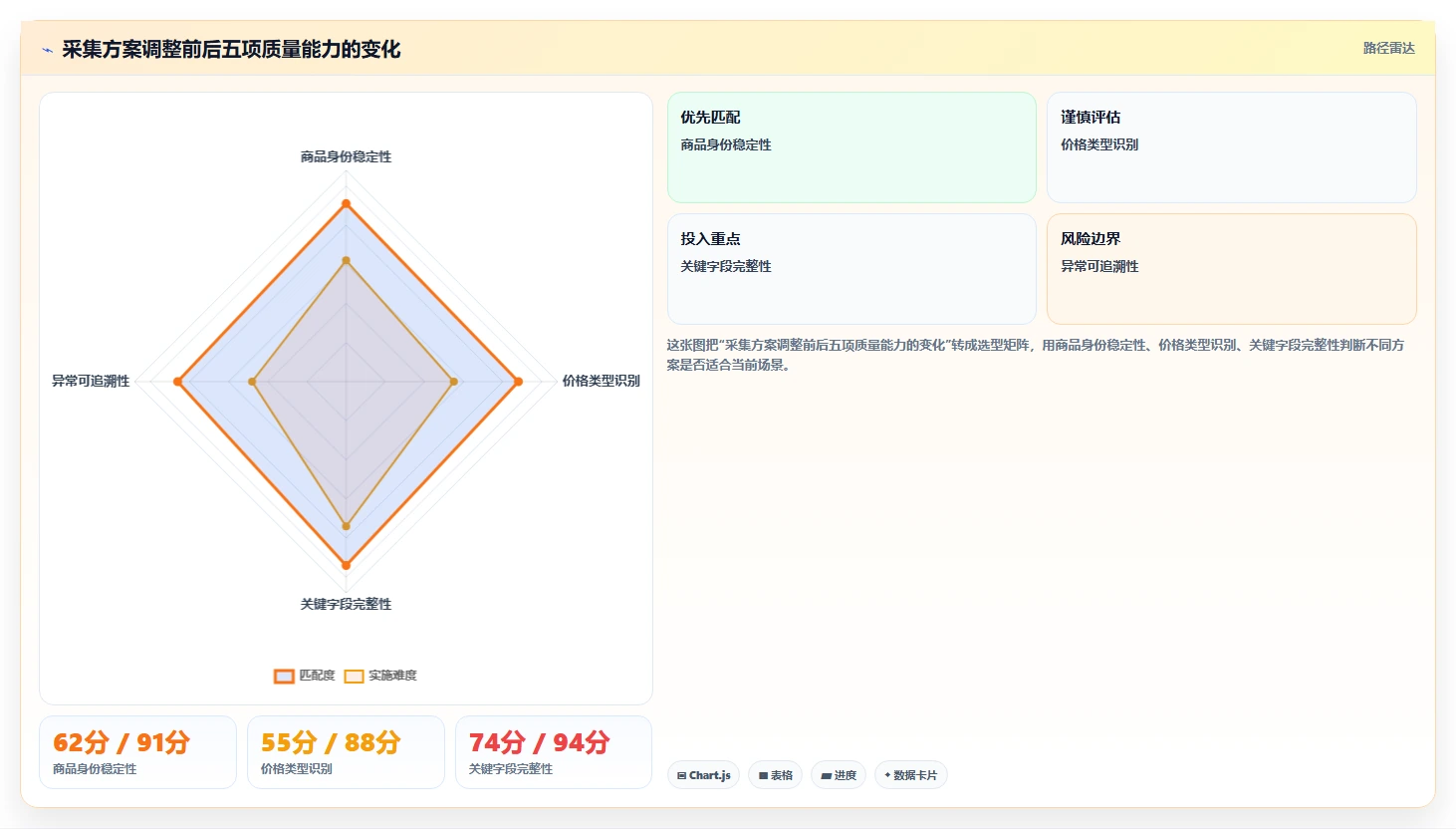Click the orange 匹配度 data point at bottom vertex
The width and height of the screenshot is (1456, 829).
[346, 565]
